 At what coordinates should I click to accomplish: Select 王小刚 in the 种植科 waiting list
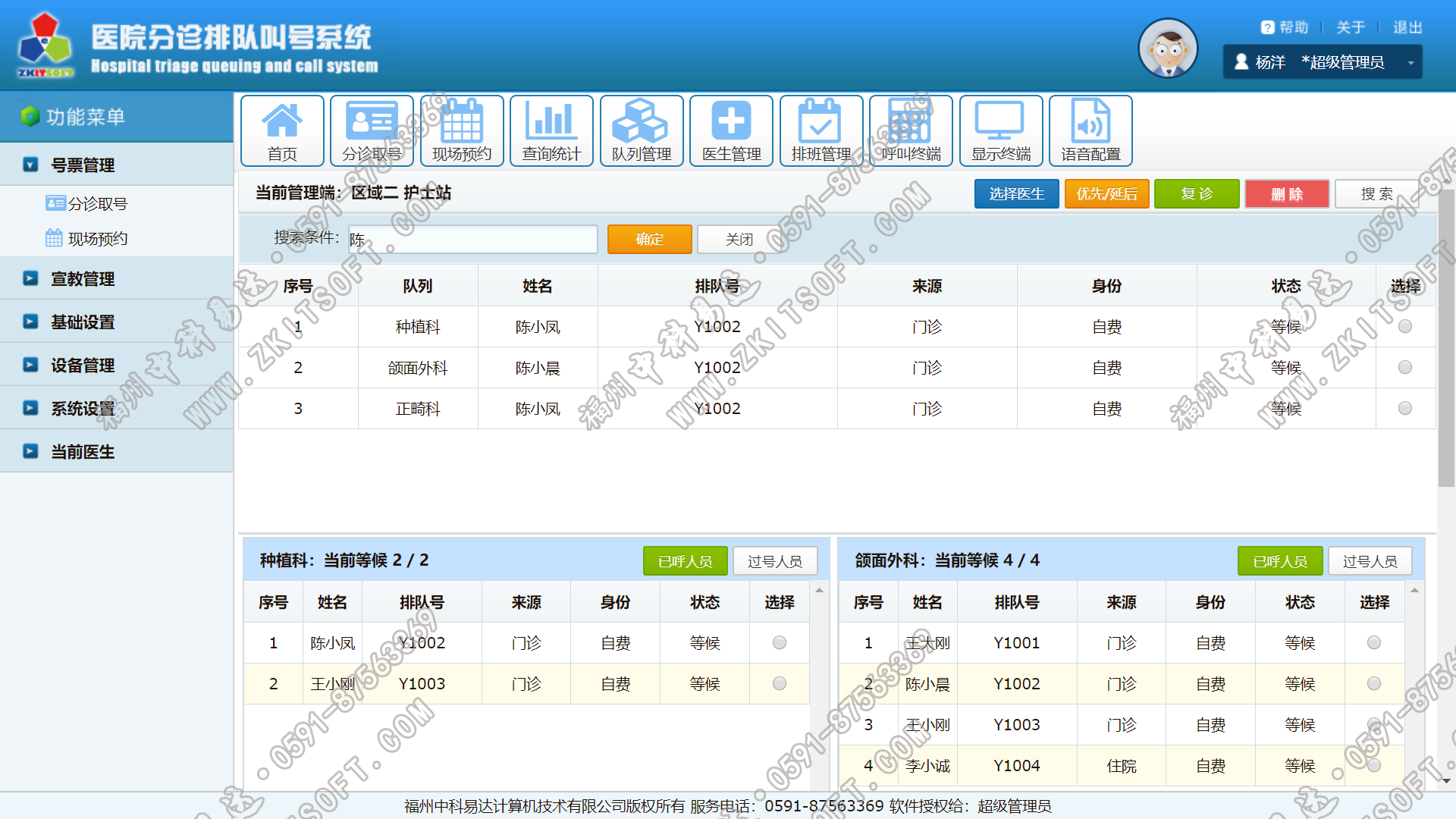[779, 683]
